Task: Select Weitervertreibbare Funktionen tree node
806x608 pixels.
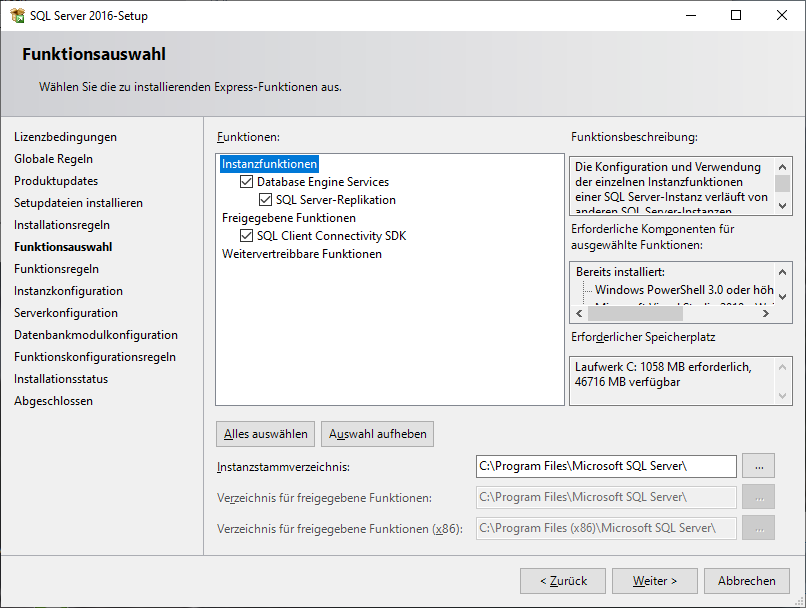Action: (x=301, y=254)
